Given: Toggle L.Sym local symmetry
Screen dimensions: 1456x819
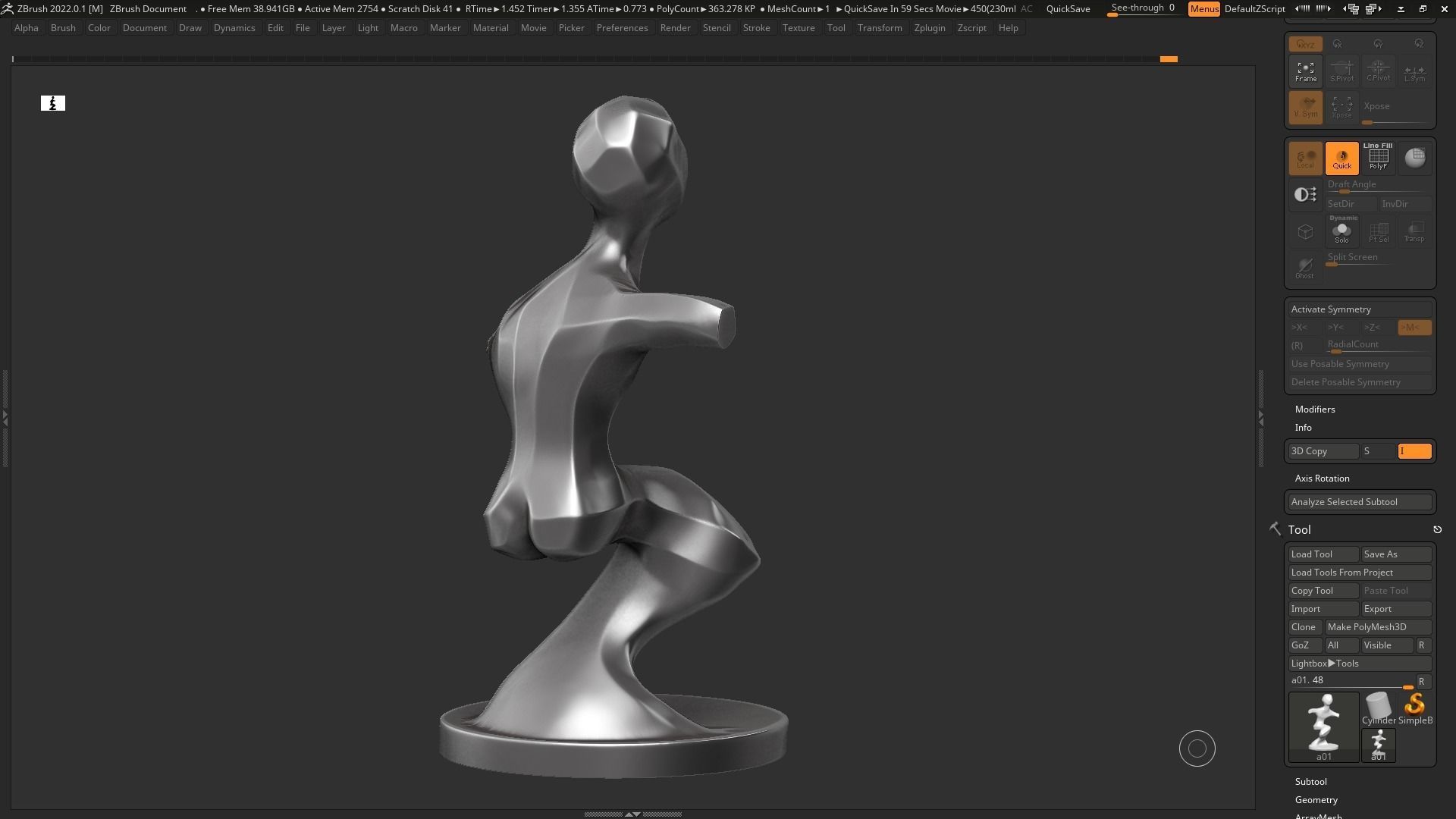Looking at the screenshot, I should pyautogui.click(x=1414, y=71).
